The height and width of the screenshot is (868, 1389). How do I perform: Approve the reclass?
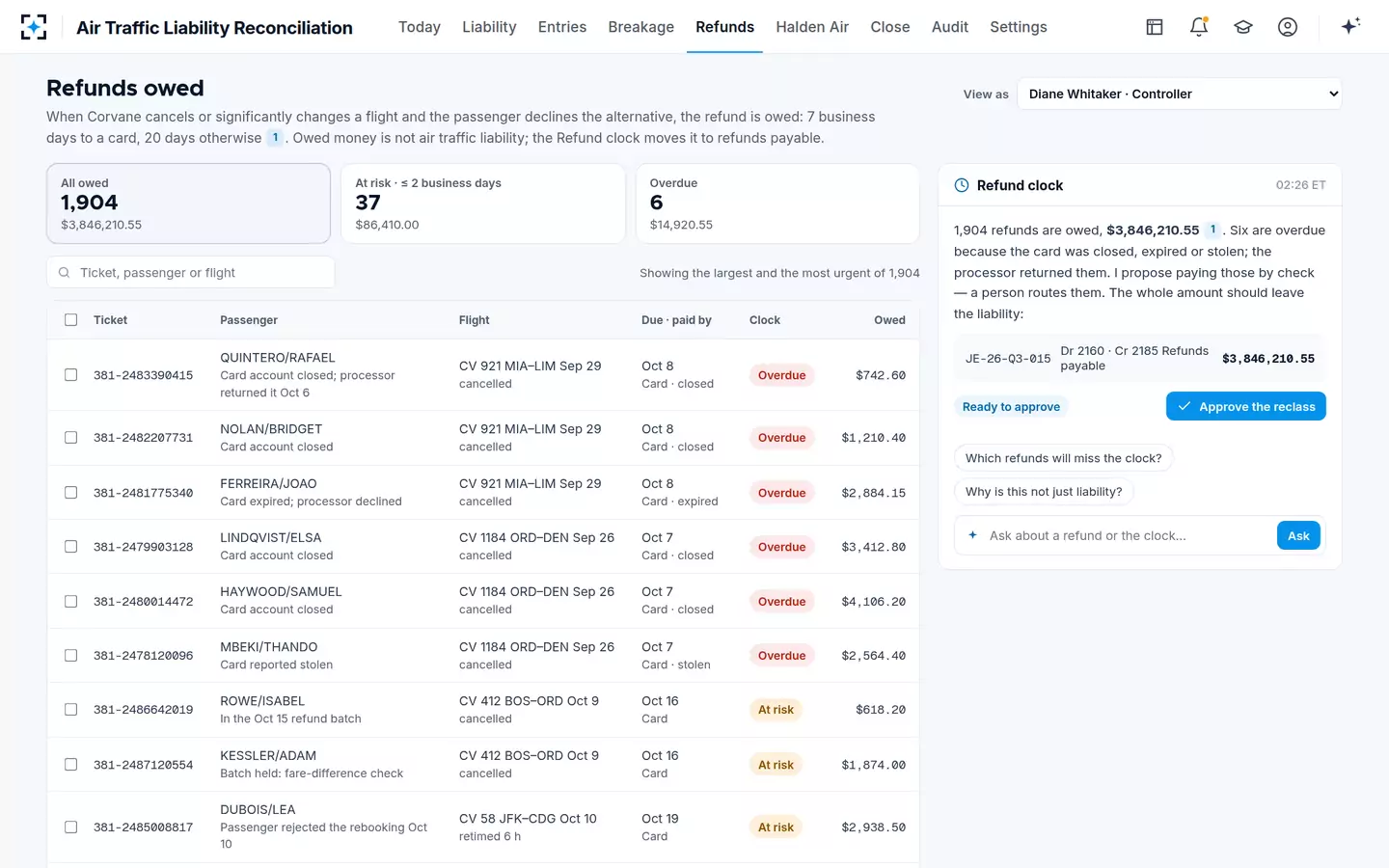point(1246,406)
